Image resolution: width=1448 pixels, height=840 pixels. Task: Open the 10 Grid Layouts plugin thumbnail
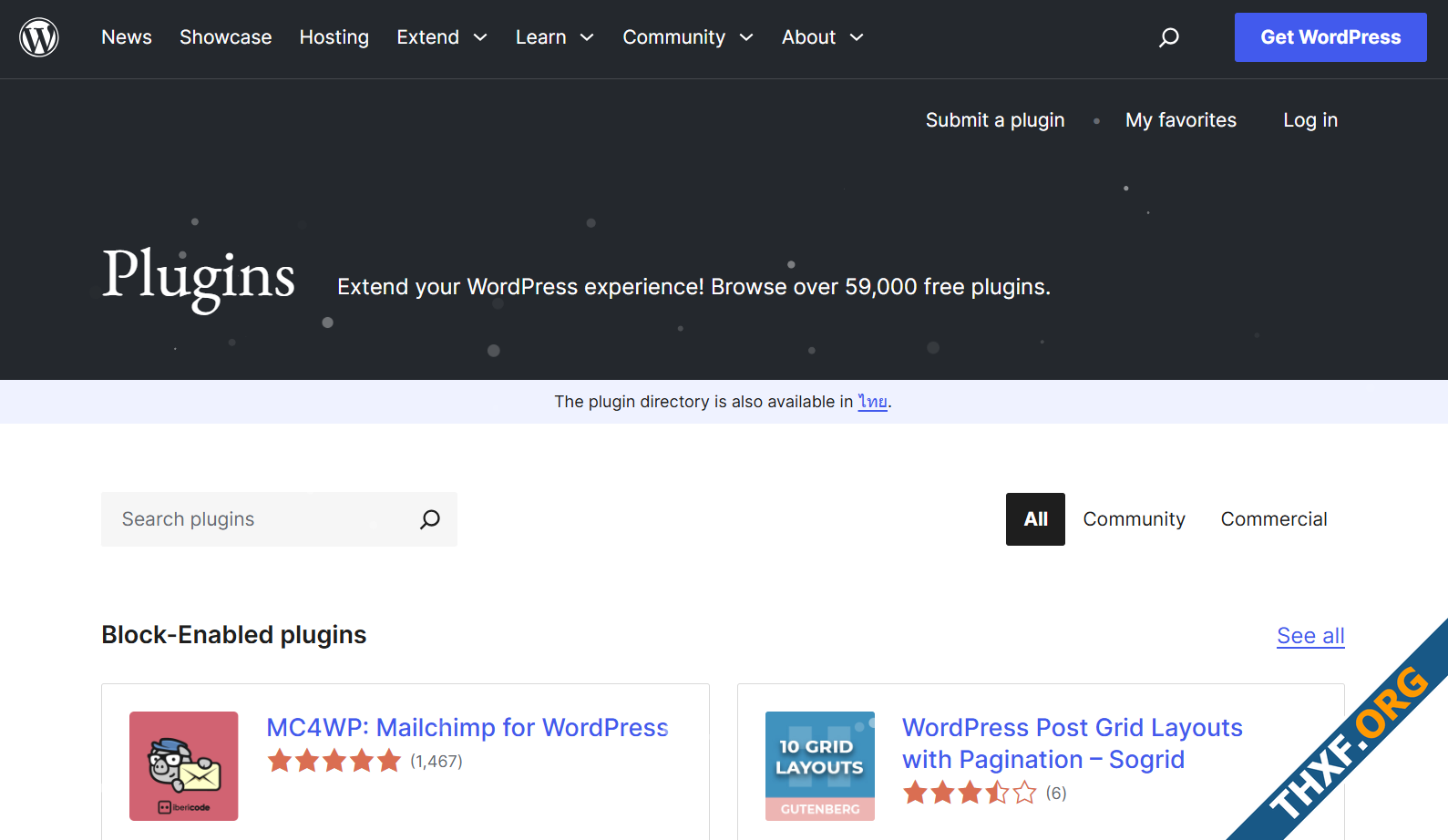pyautogui.click(x=820, y=766)
